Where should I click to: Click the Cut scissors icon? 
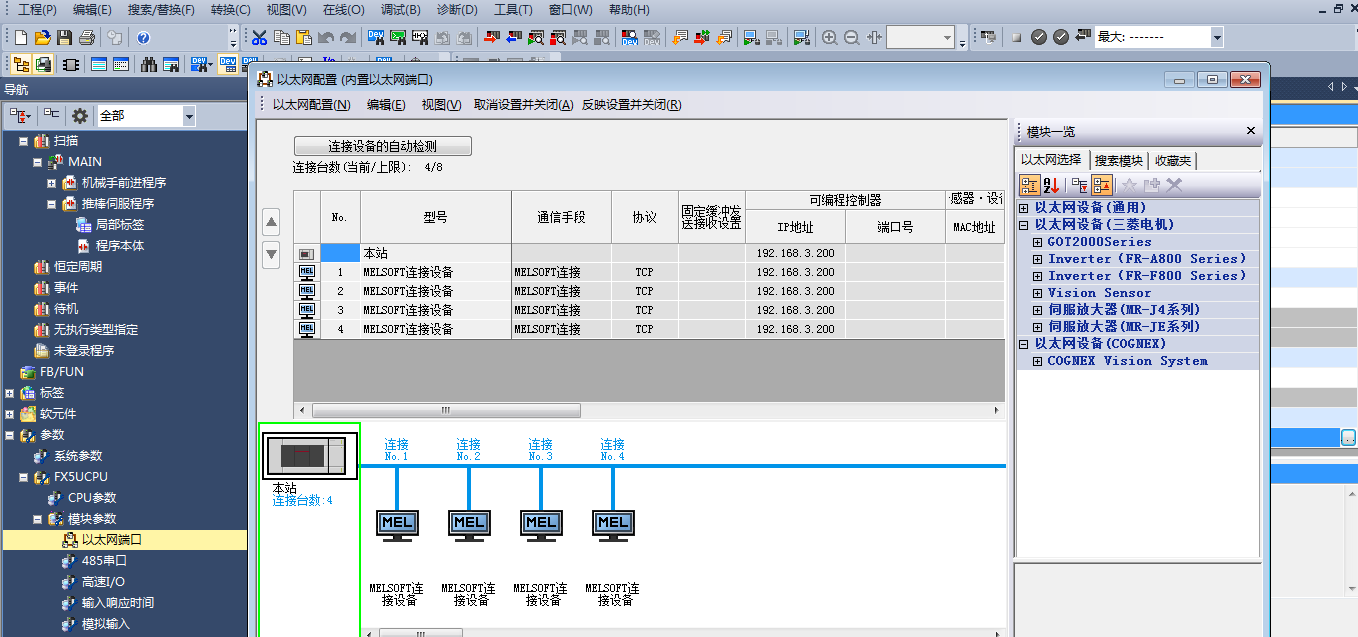tap(259, 38)
